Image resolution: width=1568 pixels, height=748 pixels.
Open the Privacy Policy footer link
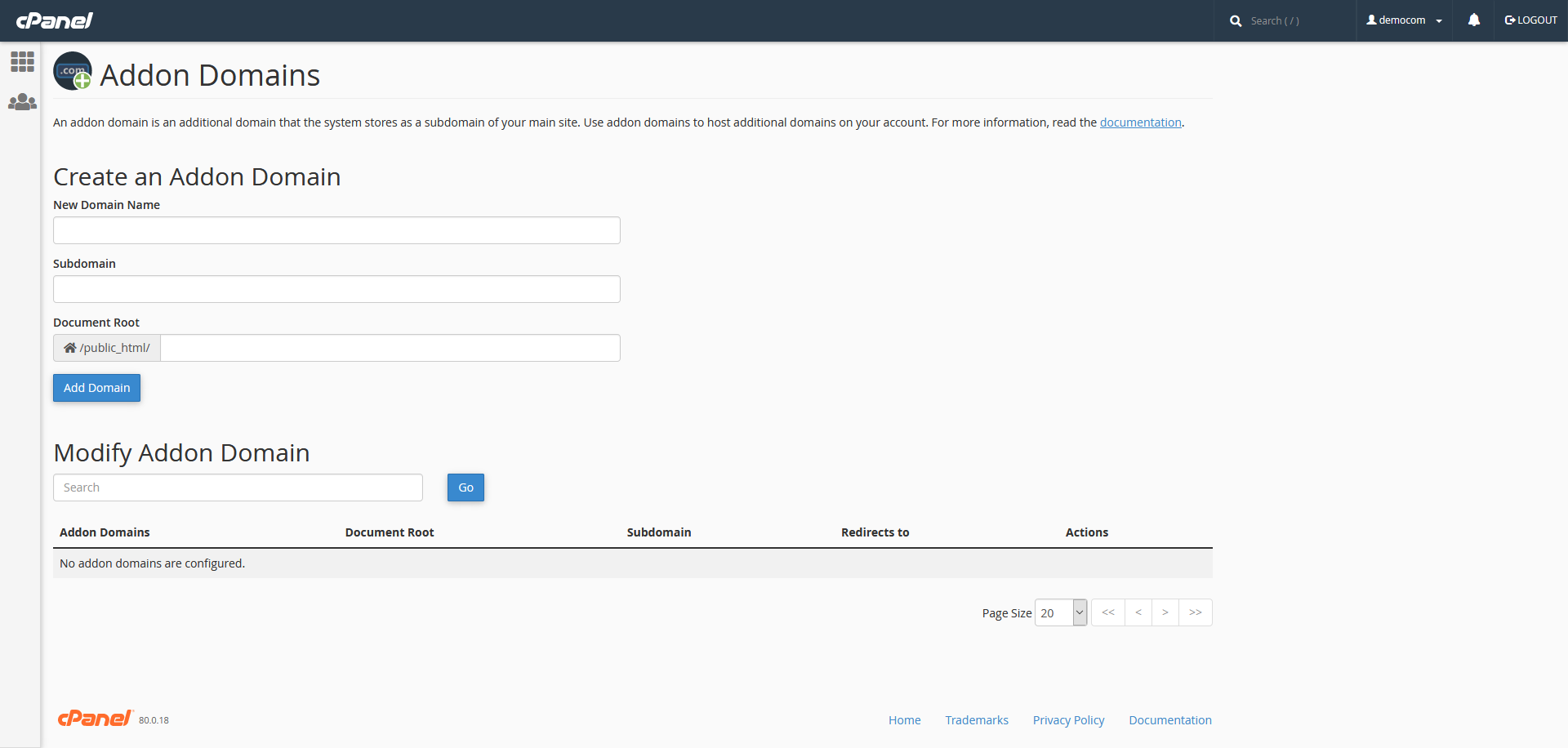[x=1068, y=720]
